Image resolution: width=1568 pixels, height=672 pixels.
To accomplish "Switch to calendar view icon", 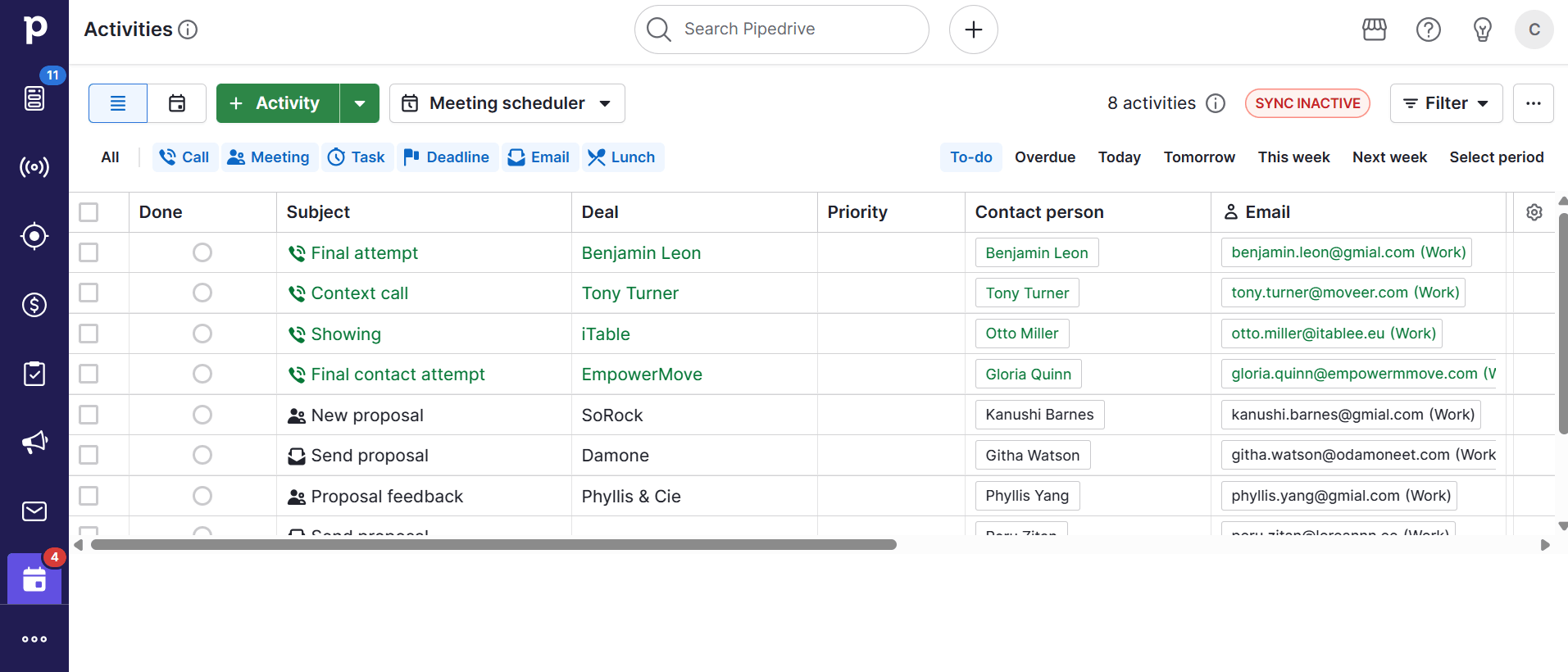I will (177, 103).
